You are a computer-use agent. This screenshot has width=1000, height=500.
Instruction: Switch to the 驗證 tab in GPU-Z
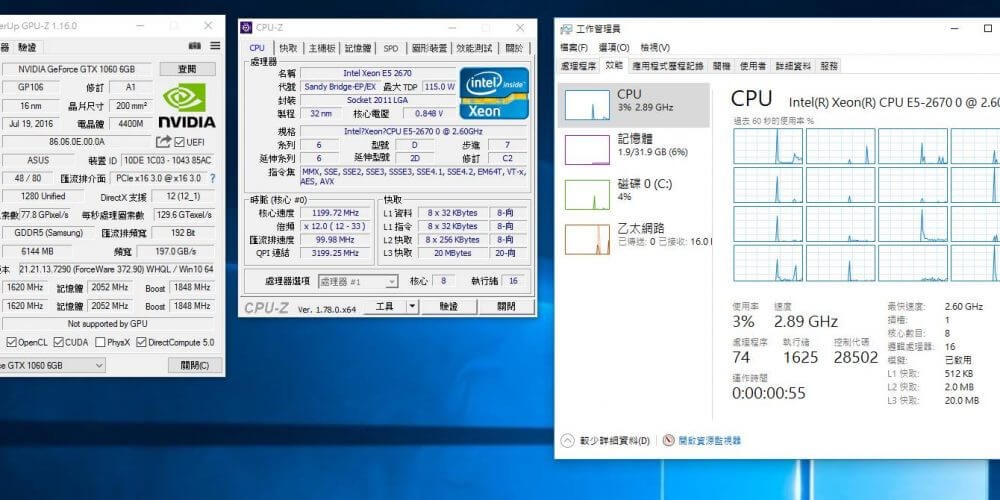click(x=27, y=47)
